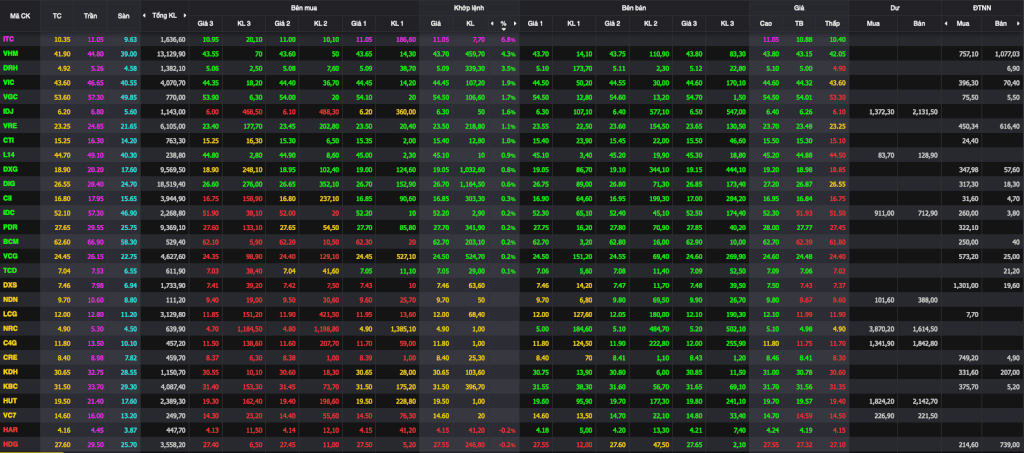Open stock symbol CII
Screen dimensions: 1024x453
click(x=7, y=197)
